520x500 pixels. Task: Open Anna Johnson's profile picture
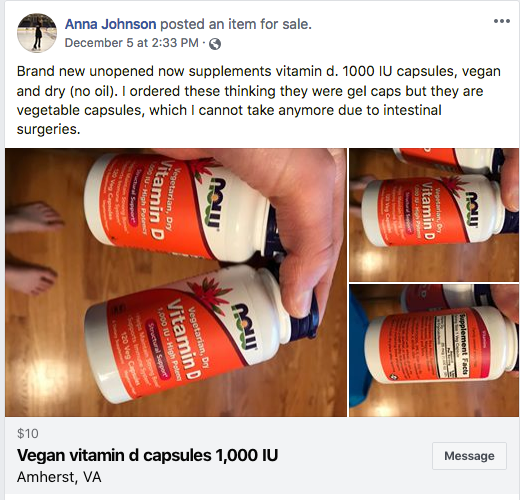point(37,33)
